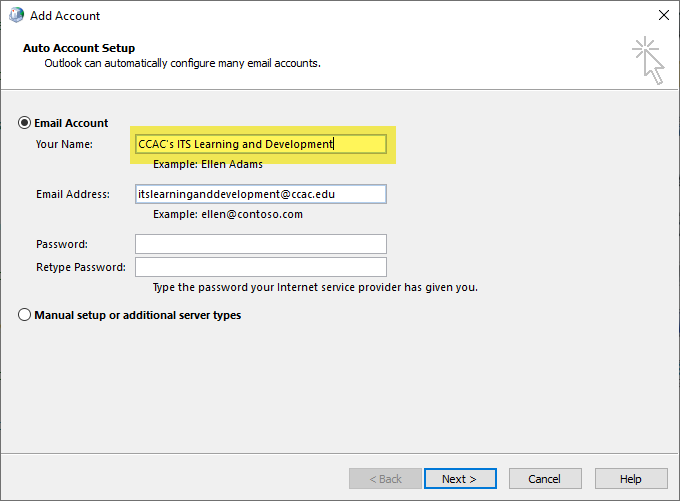This screenshot has height=501, width=680.
Task: Click the Cancel button
Action: click(x=545, y=478)
